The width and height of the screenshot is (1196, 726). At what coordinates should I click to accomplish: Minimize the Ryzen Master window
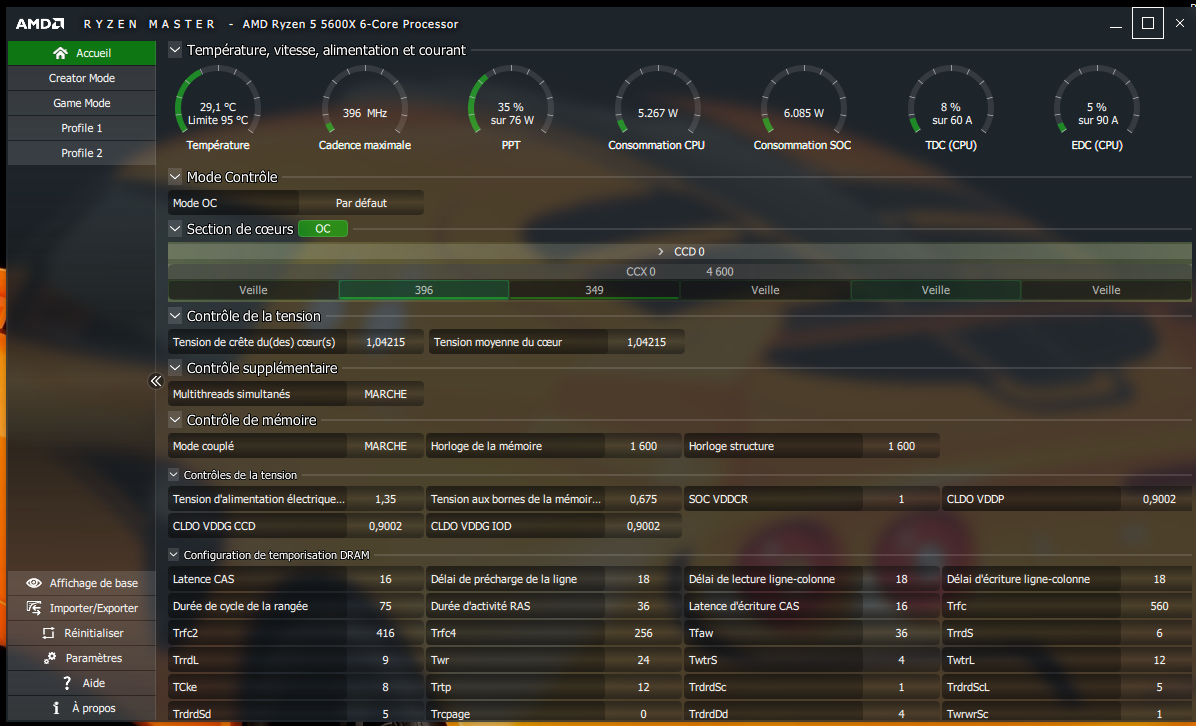(x=1116, y=24)
